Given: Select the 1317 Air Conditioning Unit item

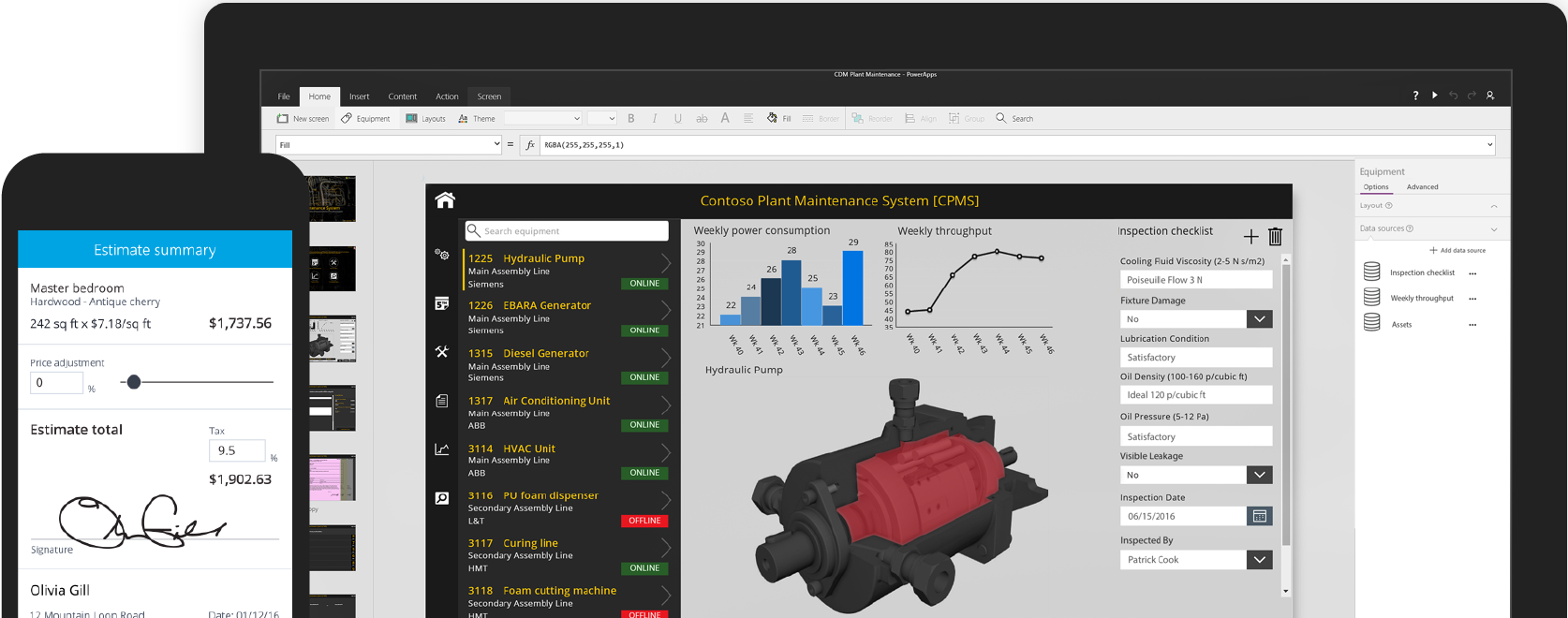Looking at the screenshot, I should pyautogui.click(x=569, y=413).
